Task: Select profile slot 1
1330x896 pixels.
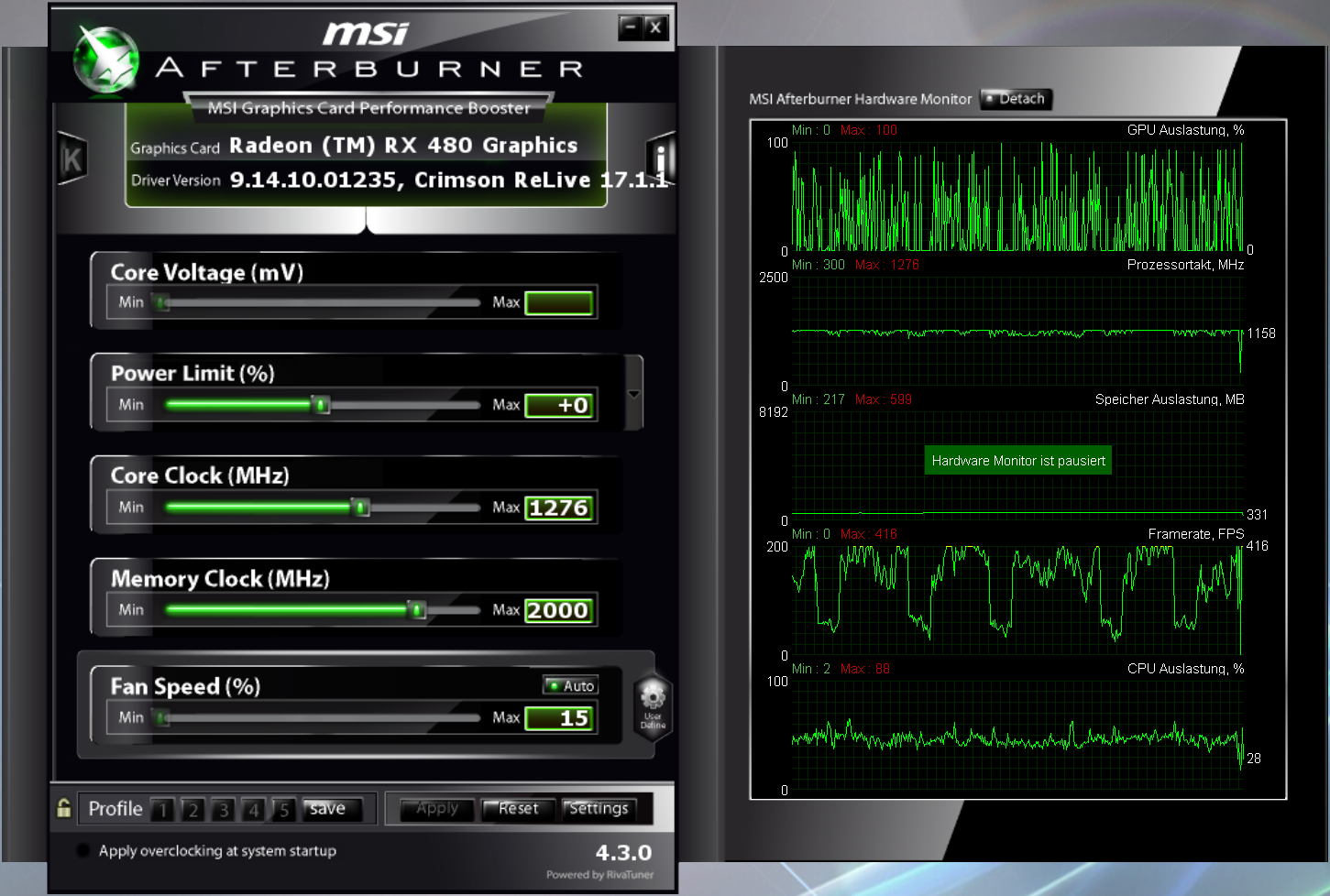Action: click(163, 810)
